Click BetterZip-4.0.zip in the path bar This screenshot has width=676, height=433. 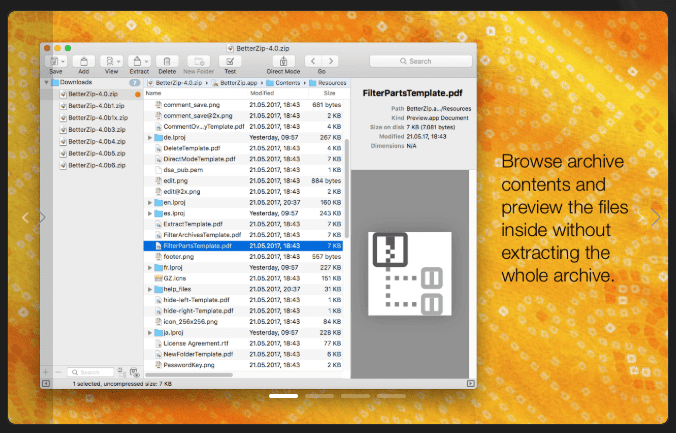[x=175, y=83]
